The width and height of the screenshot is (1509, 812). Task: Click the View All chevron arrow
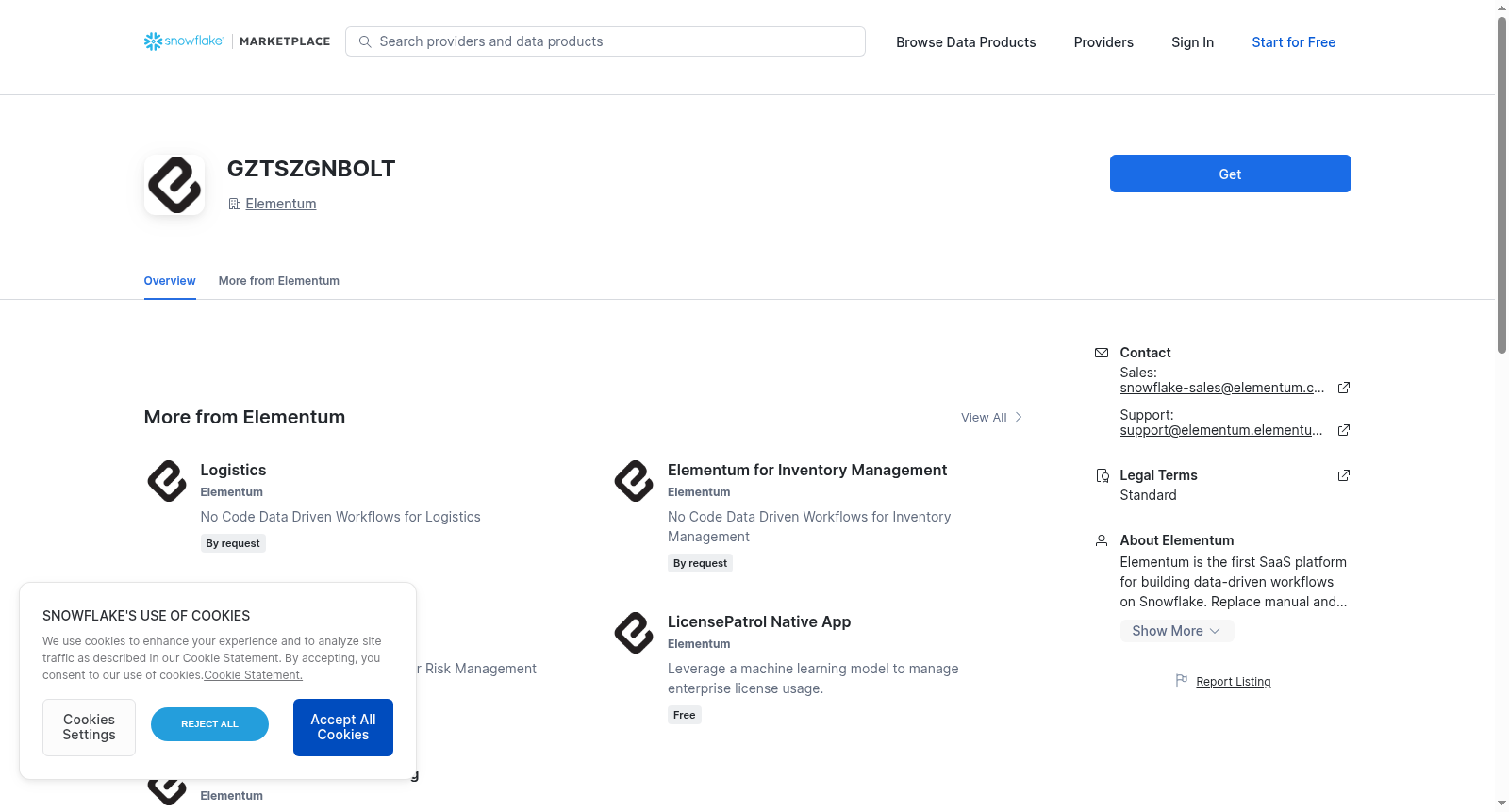[1019, 417]
